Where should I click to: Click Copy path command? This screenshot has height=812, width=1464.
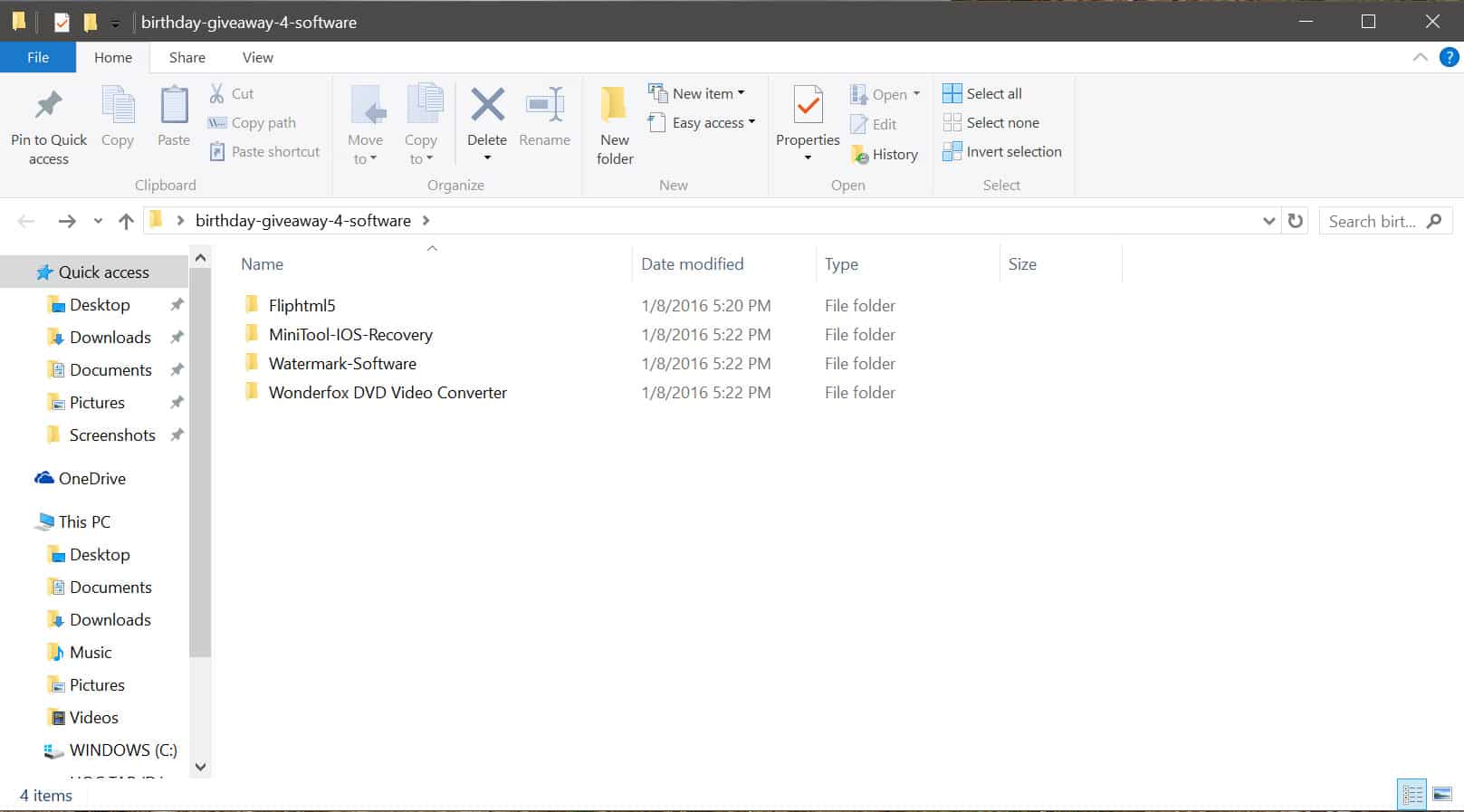tap(252, 122)
